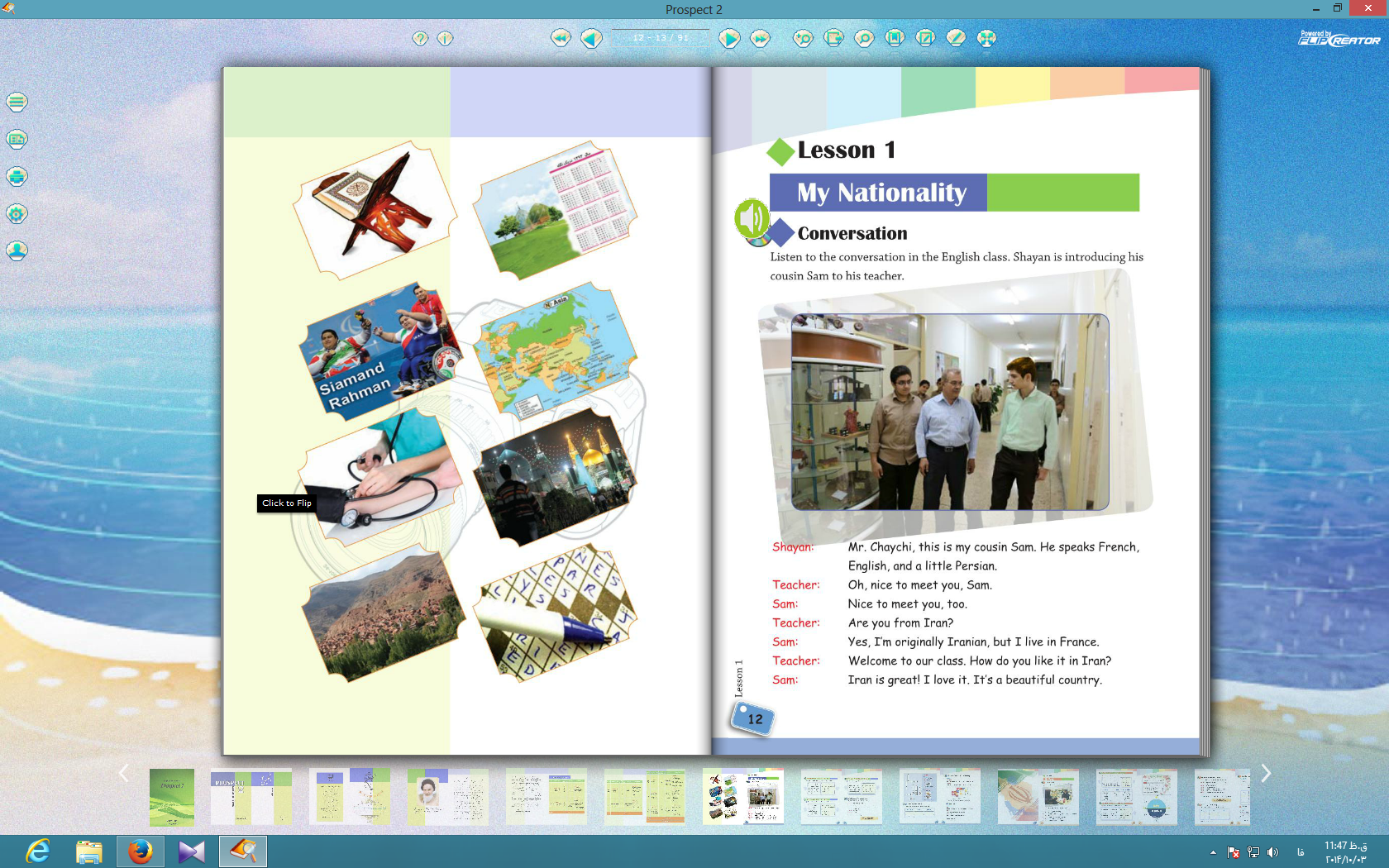The width and height of the screenshot is (1389, 868).
Task: Open Firefox from the taskbar
Action: point(141,851)
